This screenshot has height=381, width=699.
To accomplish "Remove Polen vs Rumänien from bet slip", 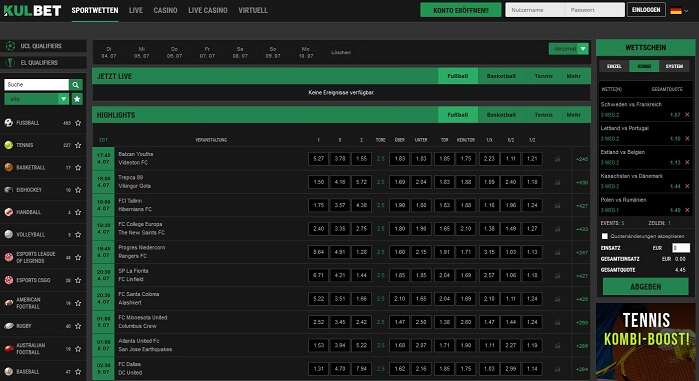I will pyautogui.click(x=687, y=210).
